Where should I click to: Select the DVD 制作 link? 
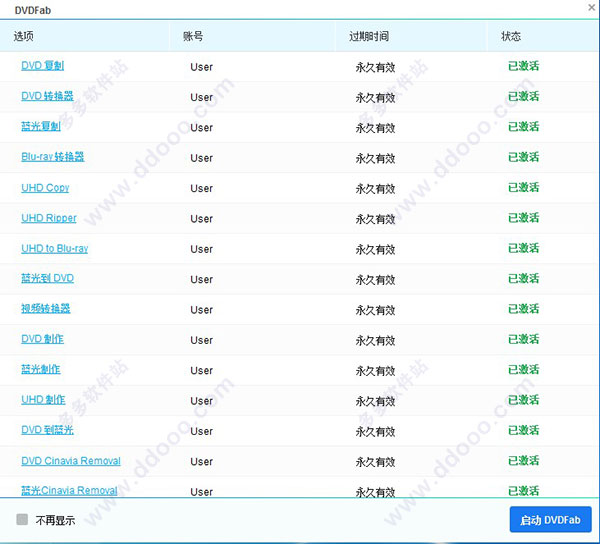pos(42,339)
